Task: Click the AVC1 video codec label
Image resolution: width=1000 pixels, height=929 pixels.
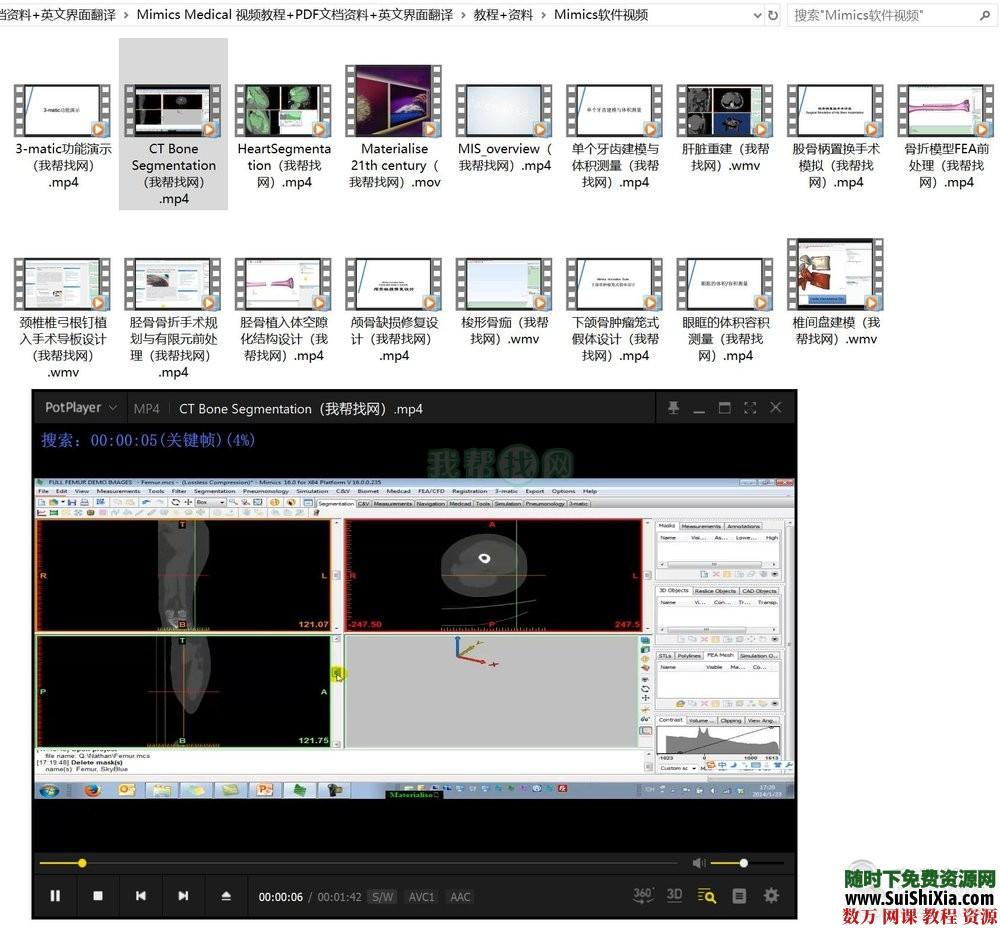Action: tap(421, 897)
